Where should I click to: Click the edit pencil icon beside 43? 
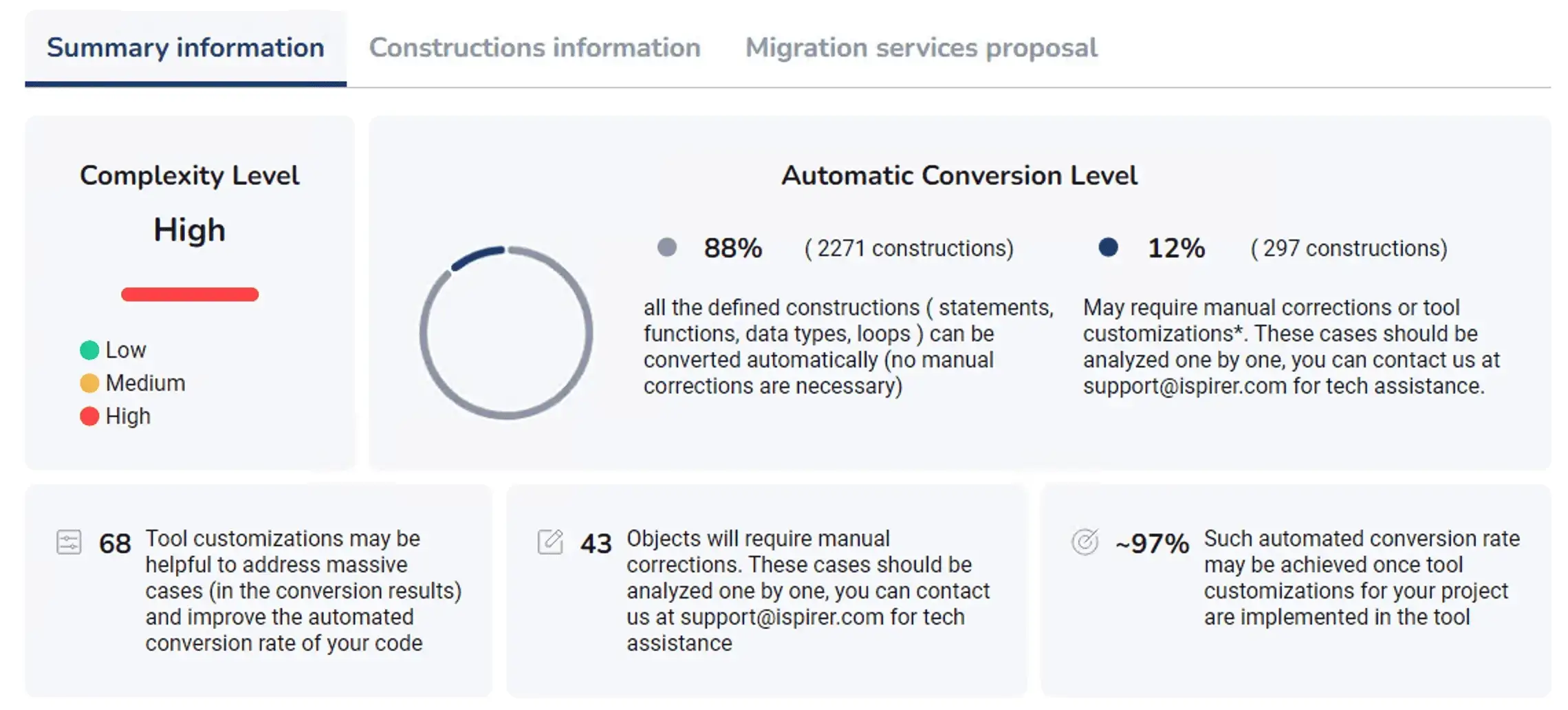click(x=550, y=542)
